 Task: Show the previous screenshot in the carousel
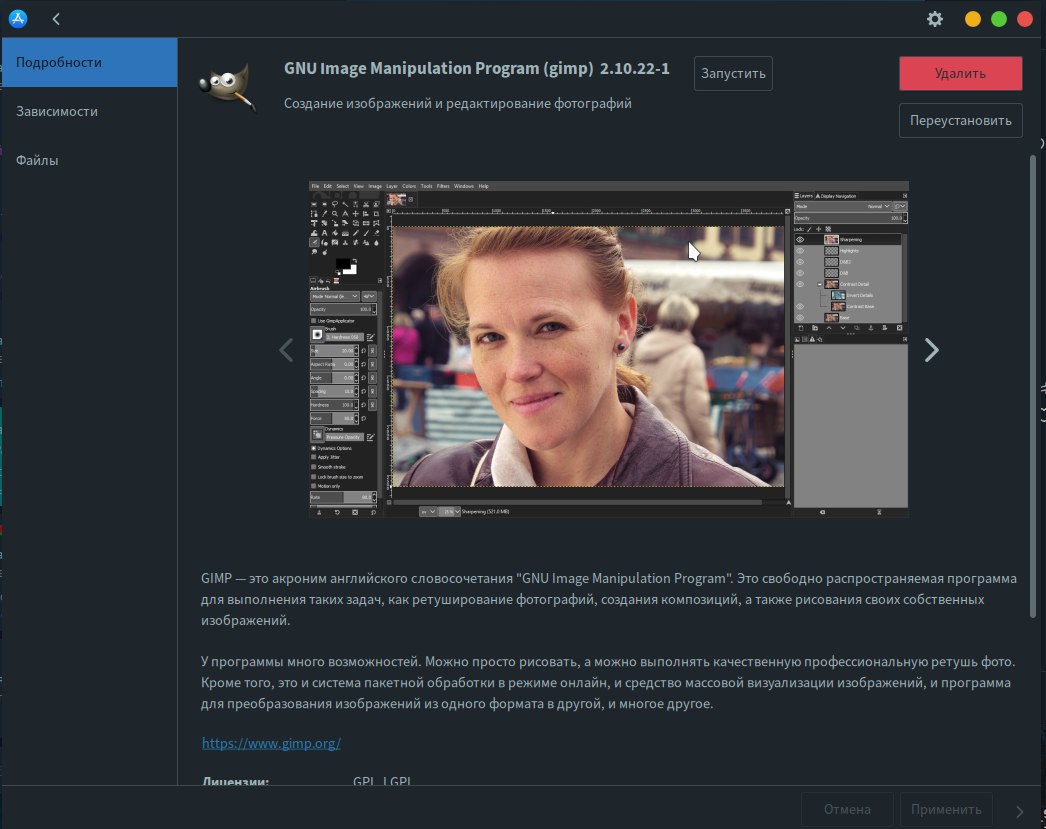(286, 349)
